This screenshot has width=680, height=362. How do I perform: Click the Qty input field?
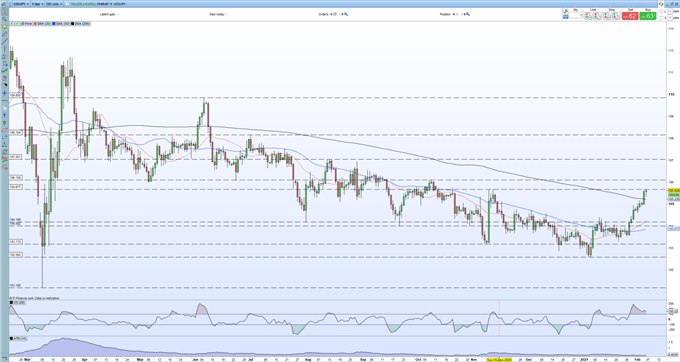click(576, 16)
